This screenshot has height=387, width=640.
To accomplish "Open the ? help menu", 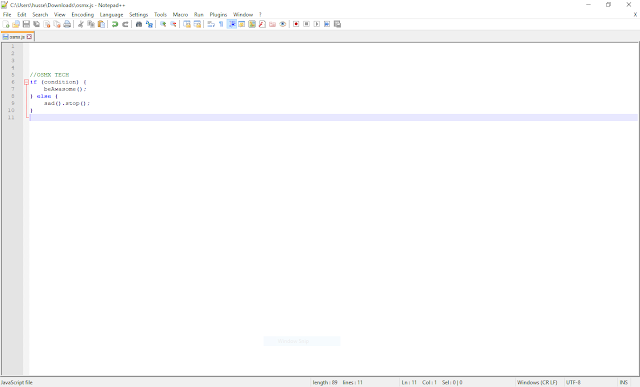I will click(260, 15).
